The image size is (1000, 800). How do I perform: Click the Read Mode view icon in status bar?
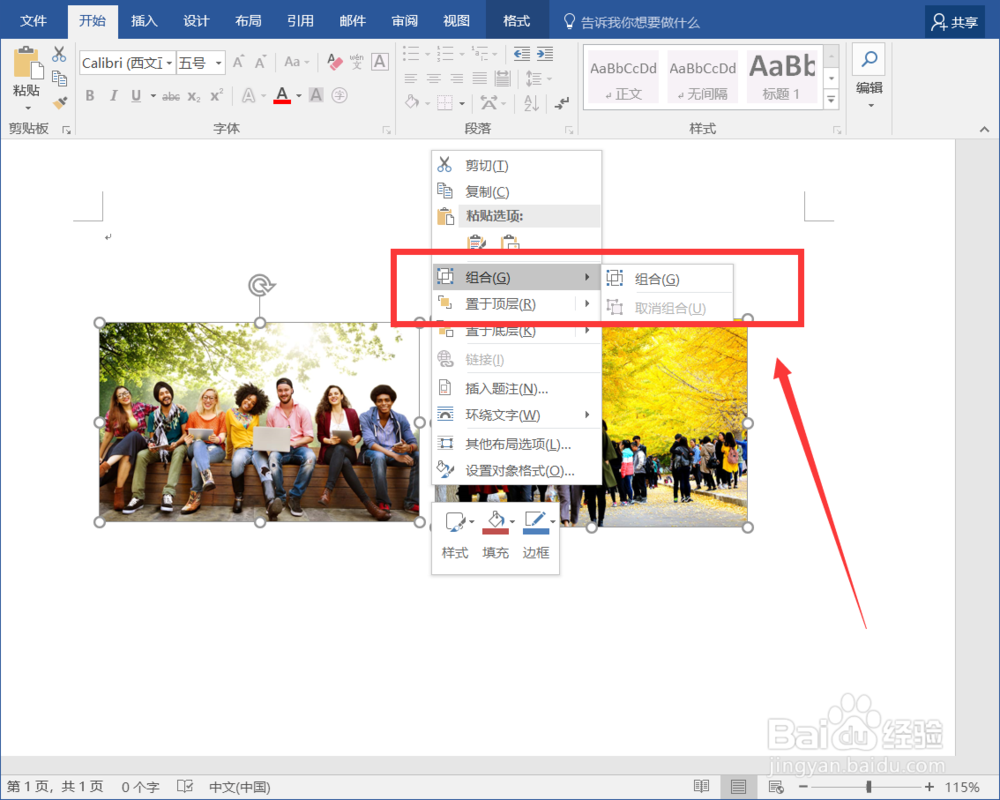pyautogui.click(x=702, y=786)
